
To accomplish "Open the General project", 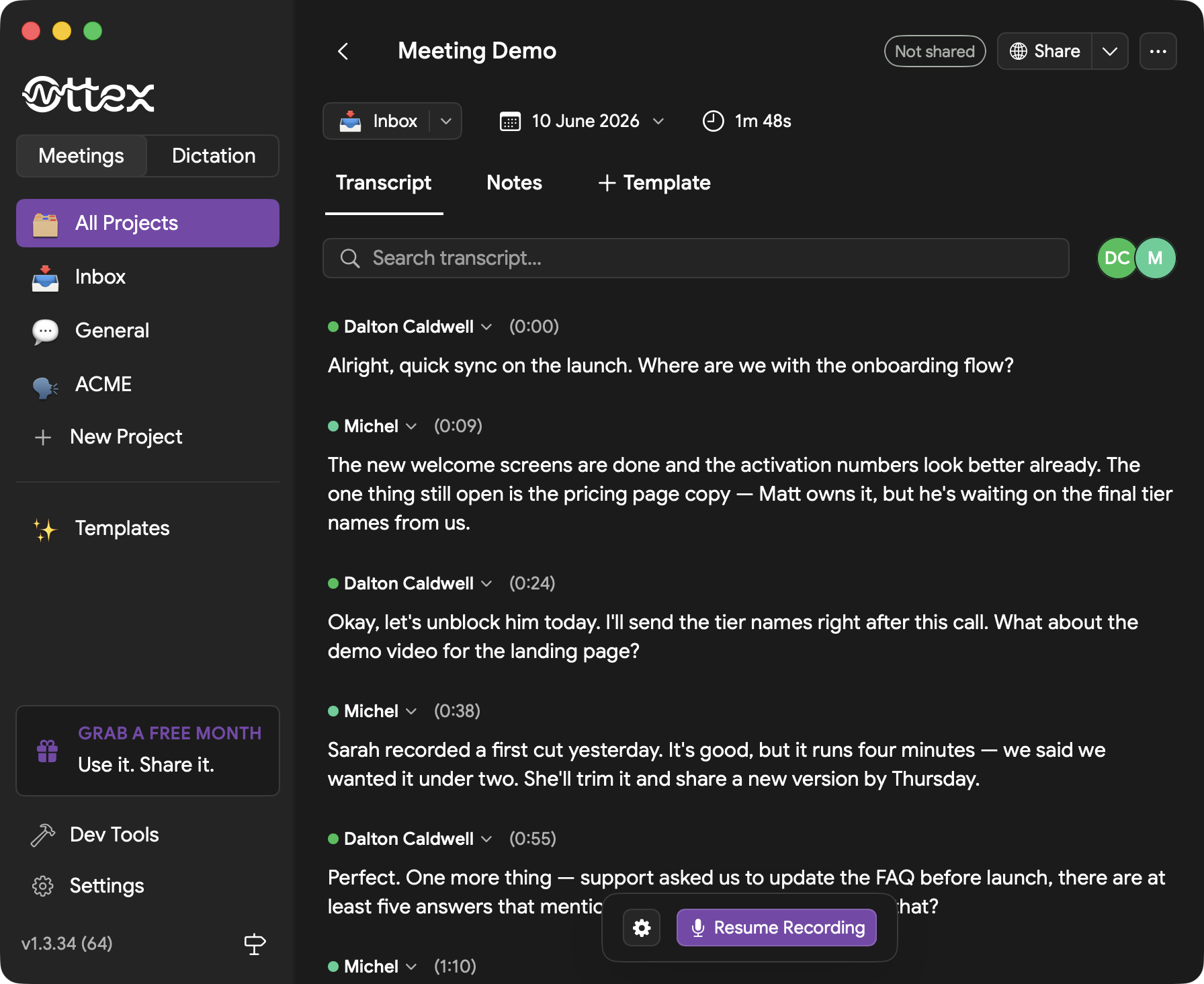I will coord(148,331).
